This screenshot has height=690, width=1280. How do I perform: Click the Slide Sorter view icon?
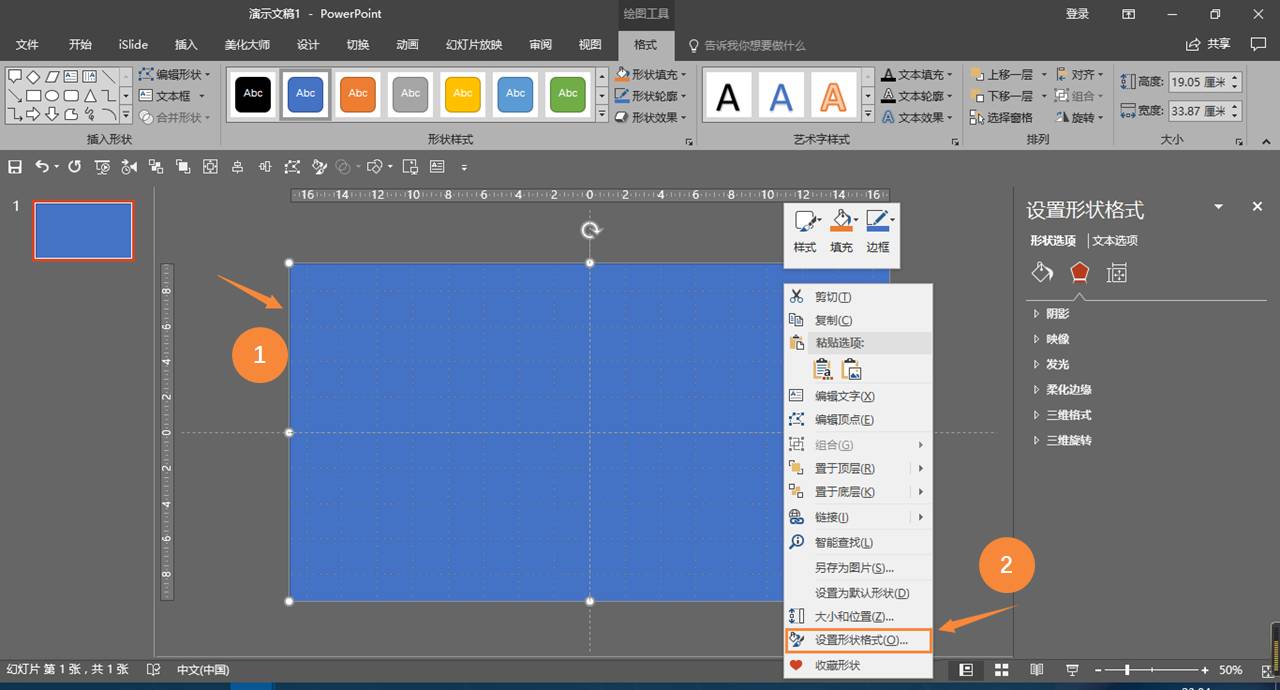tap(1001, 670)
